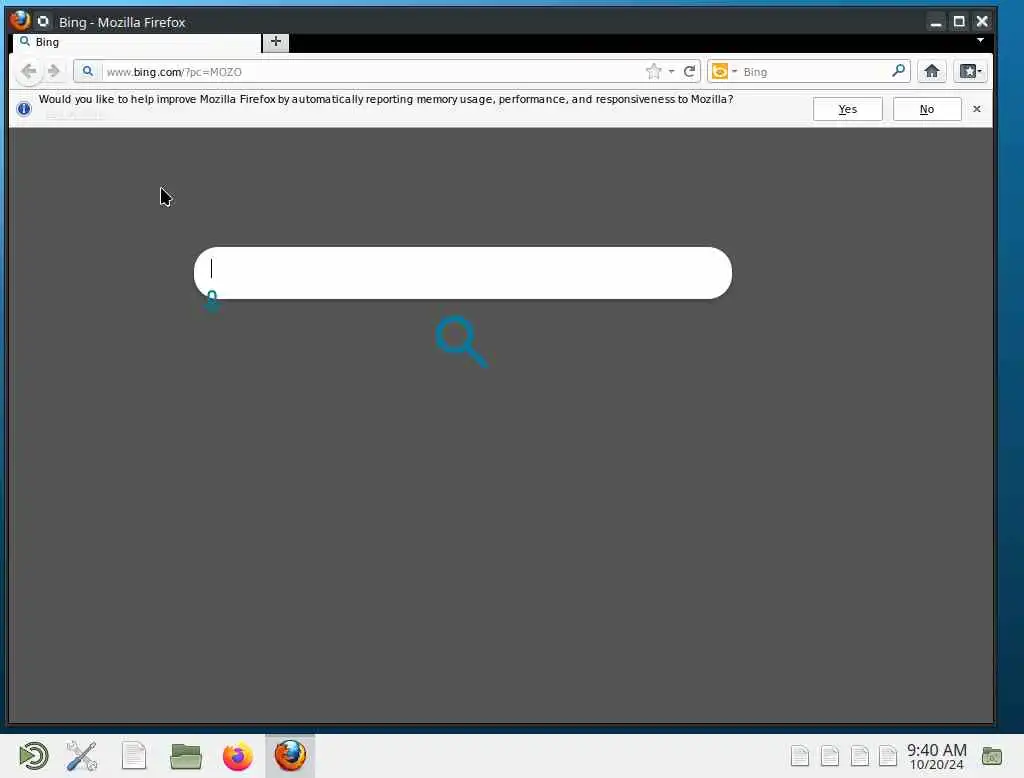Dismiss the notification bar with X
Image resolution: width=1024 pixels, height=778 pixels.
click(x=976, y=108)
